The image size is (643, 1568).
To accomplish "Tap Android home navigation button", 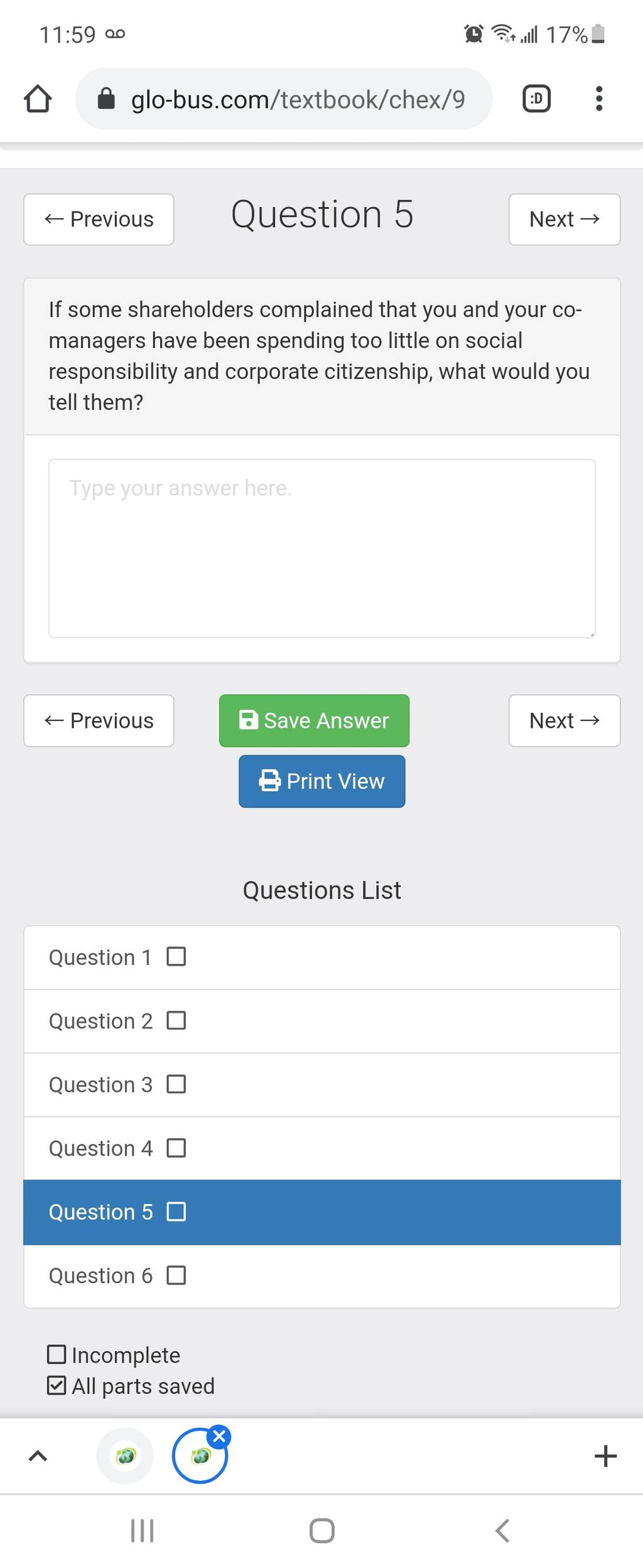I will tap(321, 1530).
